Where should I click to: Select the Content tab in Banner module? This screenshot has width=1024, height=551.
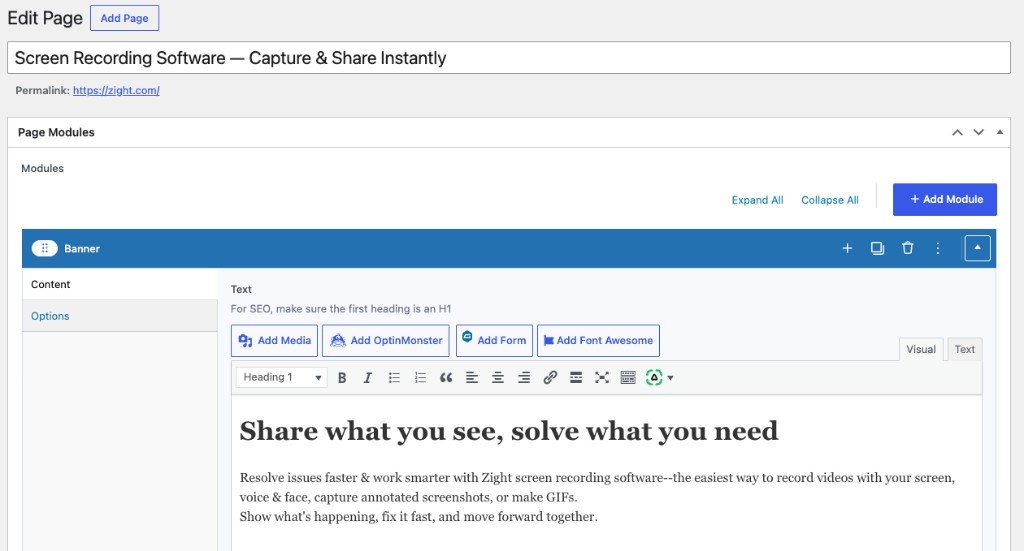click(120, 284)
